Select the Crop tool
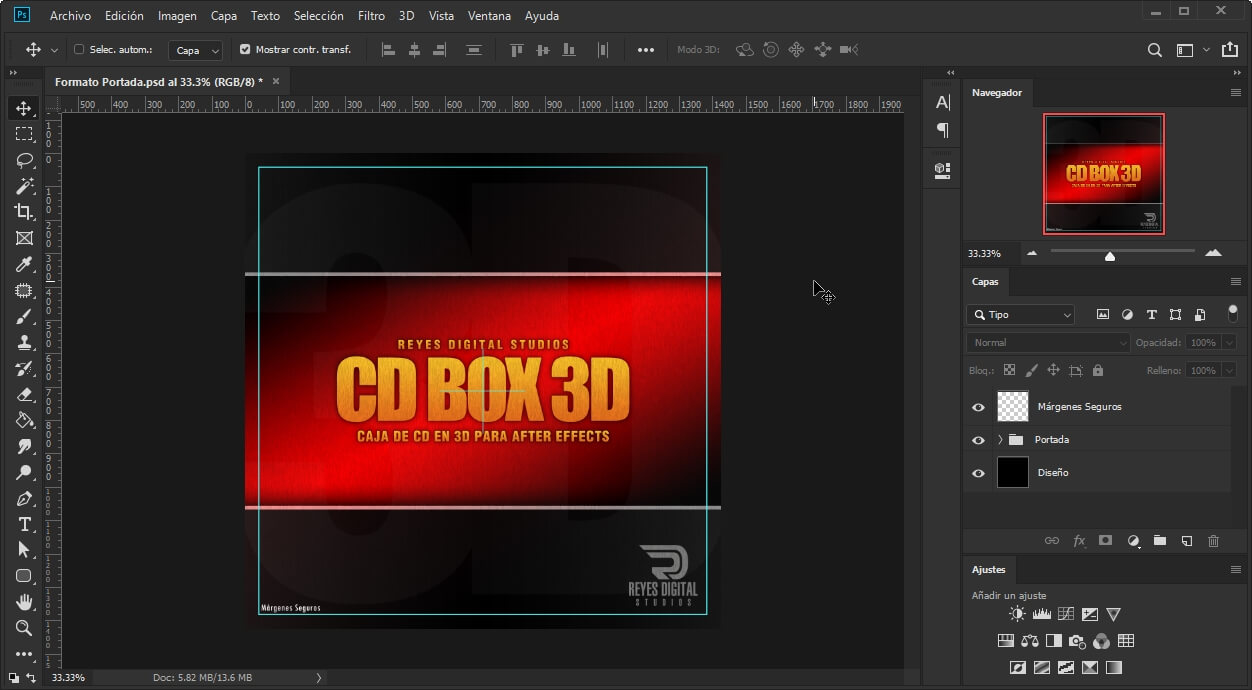The image size is (1252, 690). (24, 212)
